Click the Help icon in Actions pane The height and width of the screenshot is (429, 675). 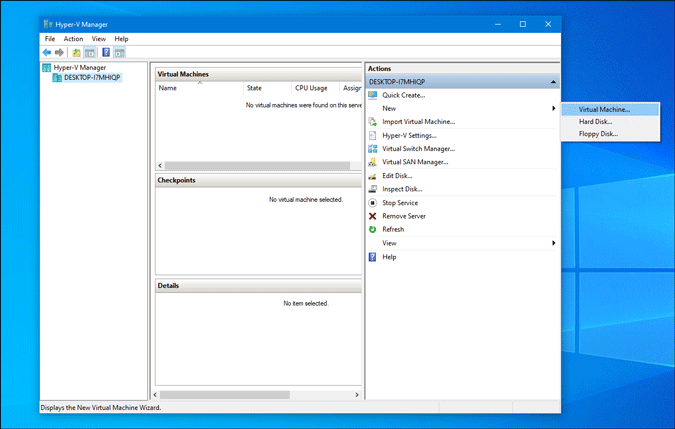[373, 257]
